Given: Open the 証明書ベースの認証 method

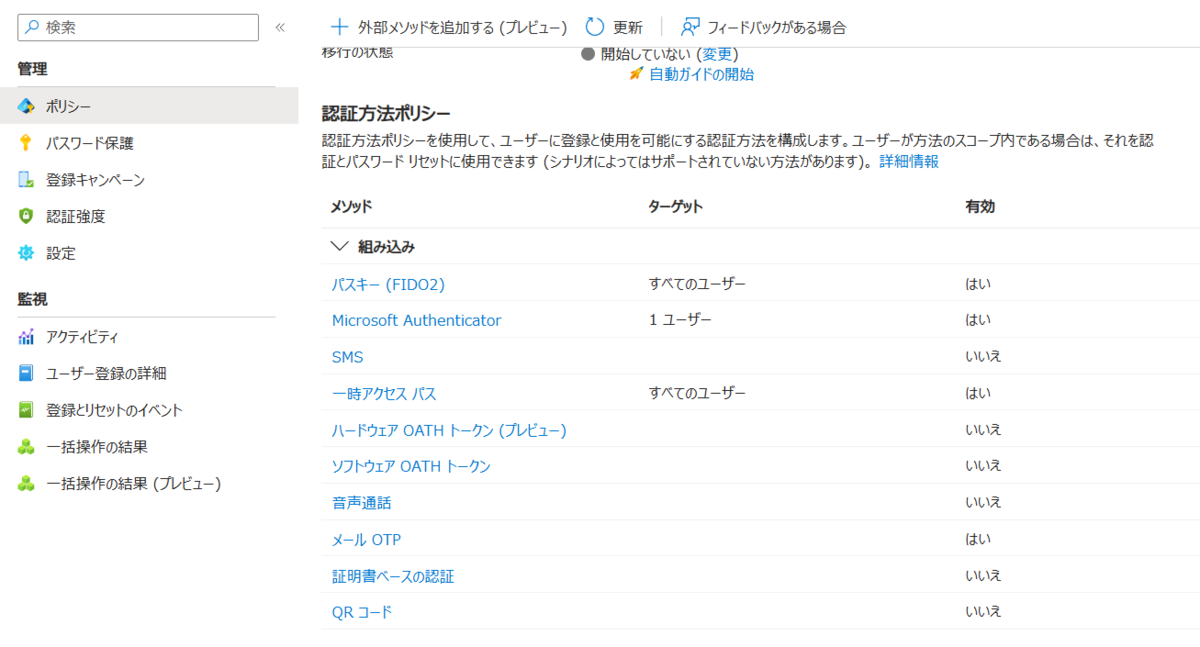Looking at the screenshot, I should [x=393, y=576].
